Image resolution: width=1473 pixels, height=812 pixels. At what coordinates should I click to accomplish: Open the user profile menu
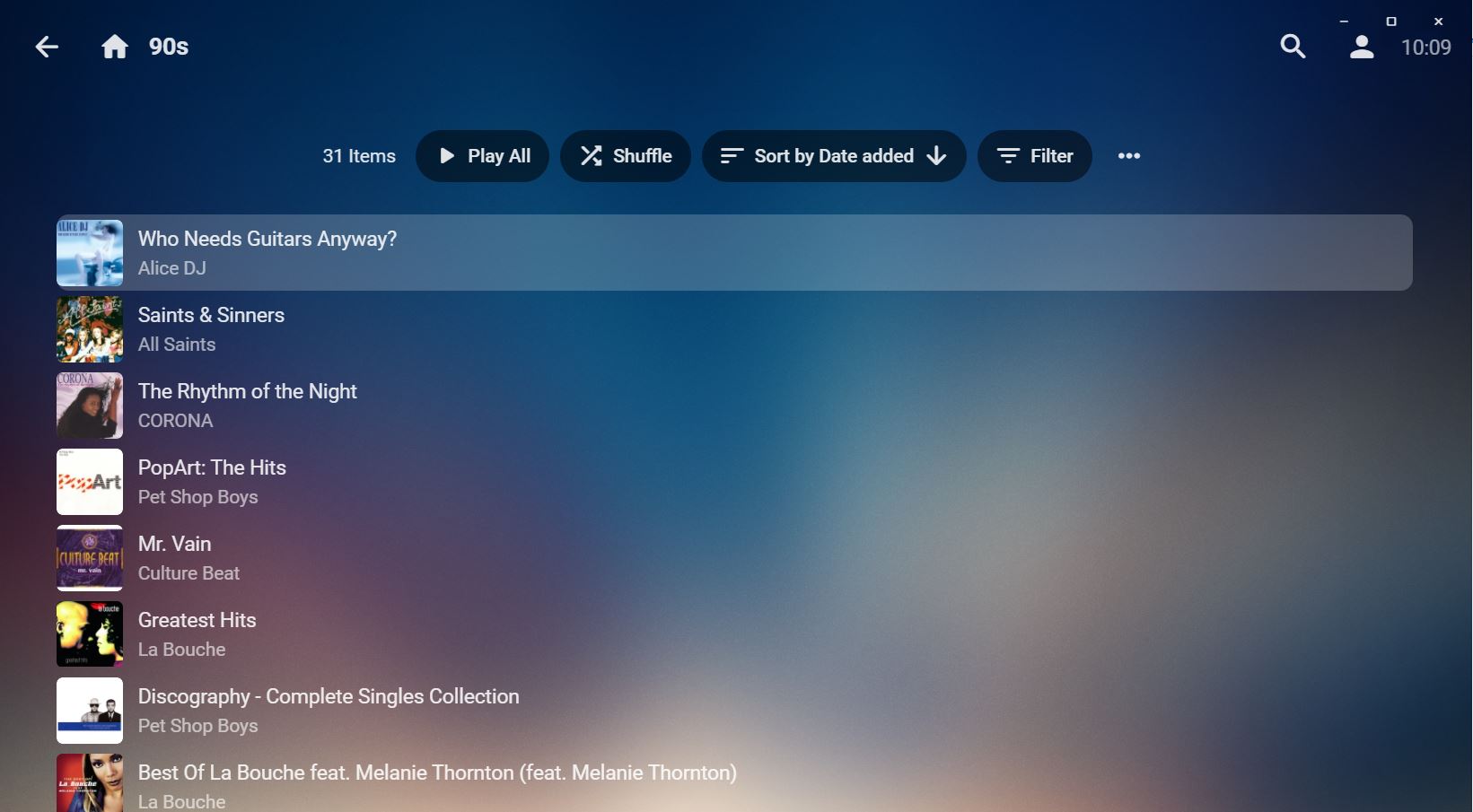click(1360, 48)
